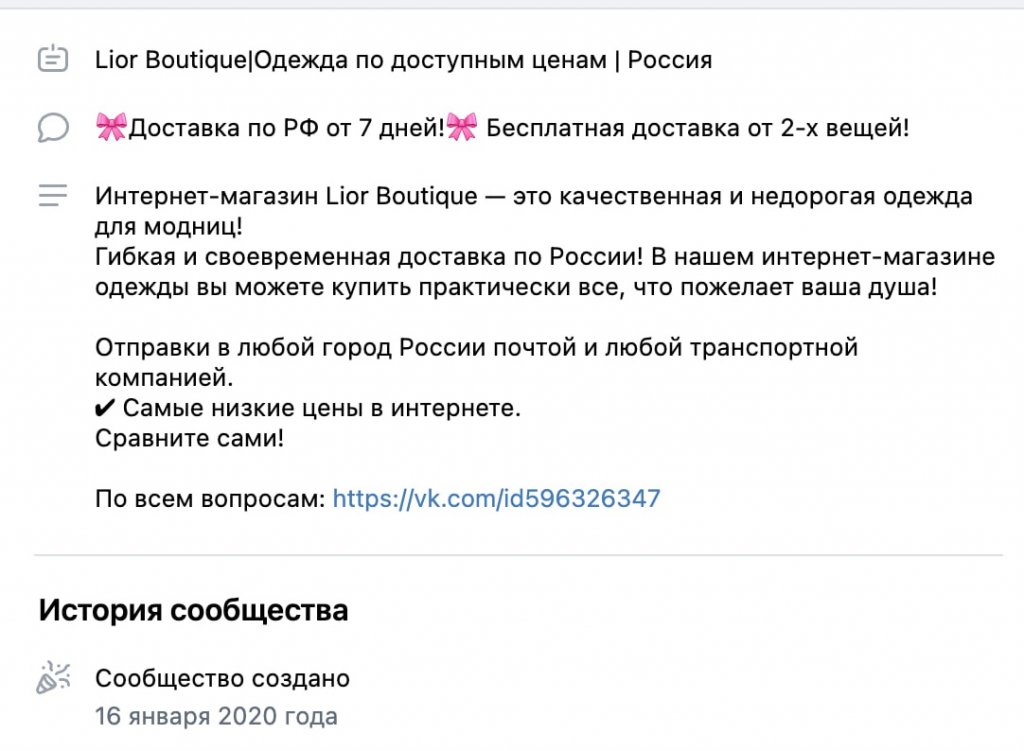Click the speech bubble status icon

point(53,128)
